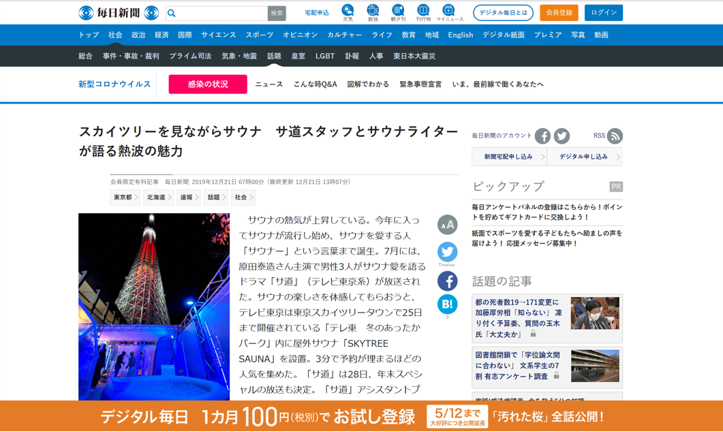The image size is (723, 432).
Task: Click the magnifier icon in search box
Action: coord(172,13)
